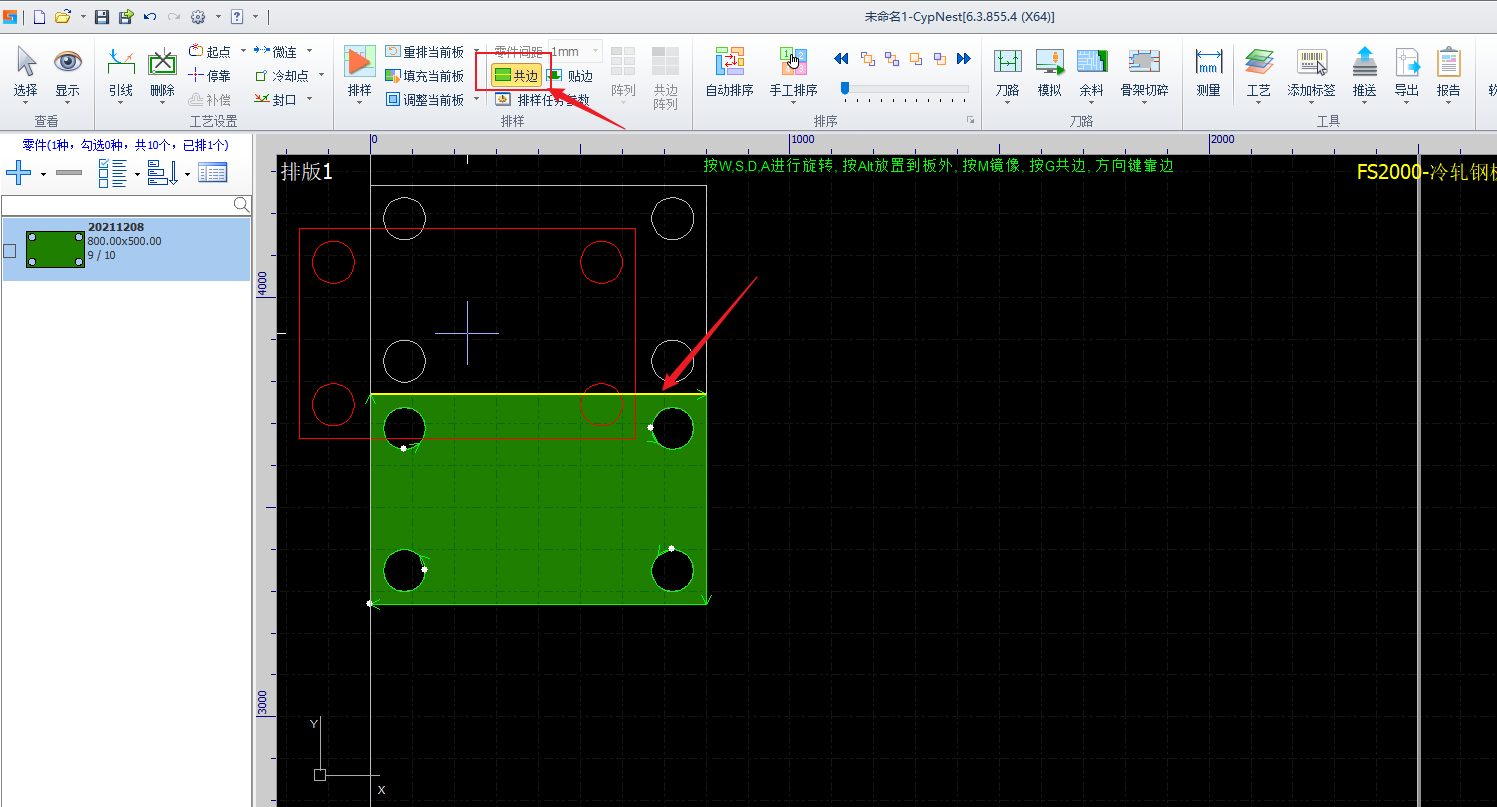Viewport: 1497px width, 807px height.
Task: Expand the 微连 dropdown arrow
Action: click(x=309, y=52)
